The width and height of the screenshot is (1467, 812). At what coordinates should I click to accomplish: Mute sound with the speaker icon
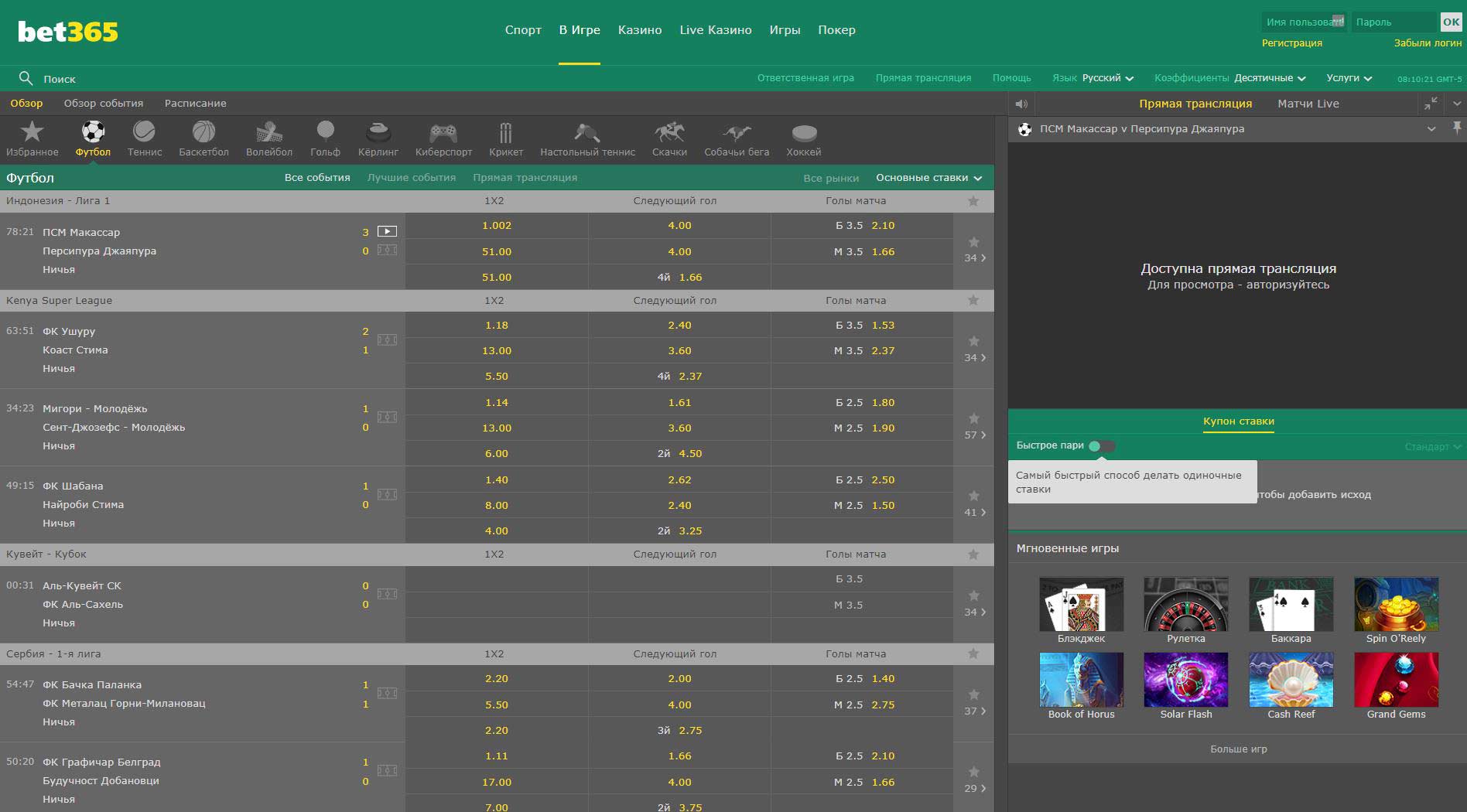(1021, 104)
